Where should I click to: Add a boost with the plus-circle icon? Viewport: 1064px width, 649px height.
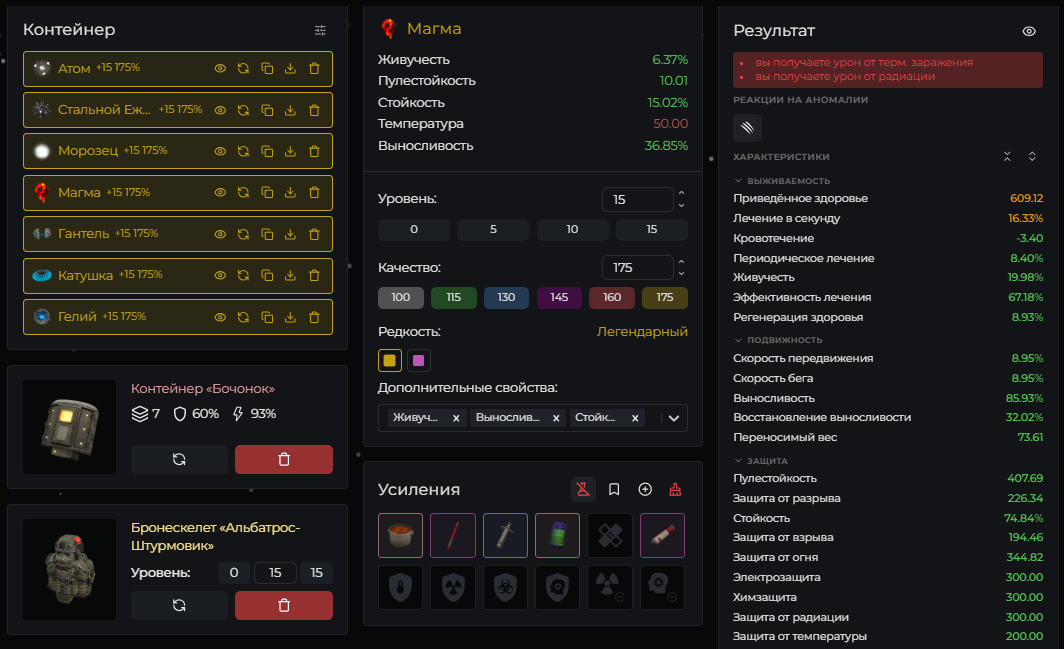[645, 489]
